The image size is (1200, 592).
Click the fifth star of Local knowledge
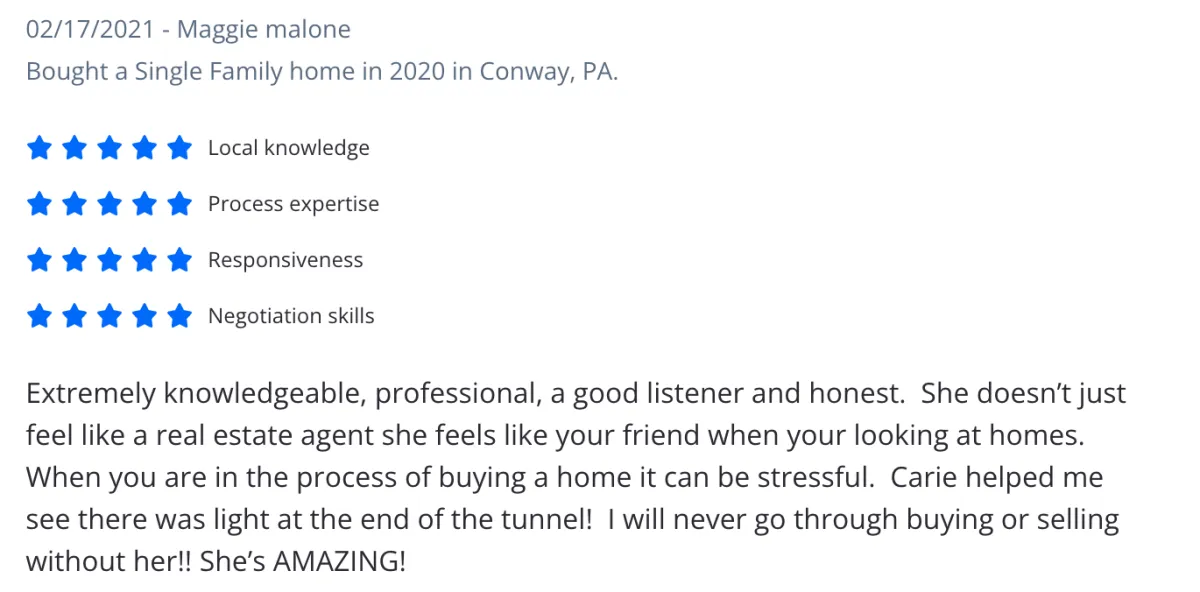pyautogui.click(x=179, y=148)
